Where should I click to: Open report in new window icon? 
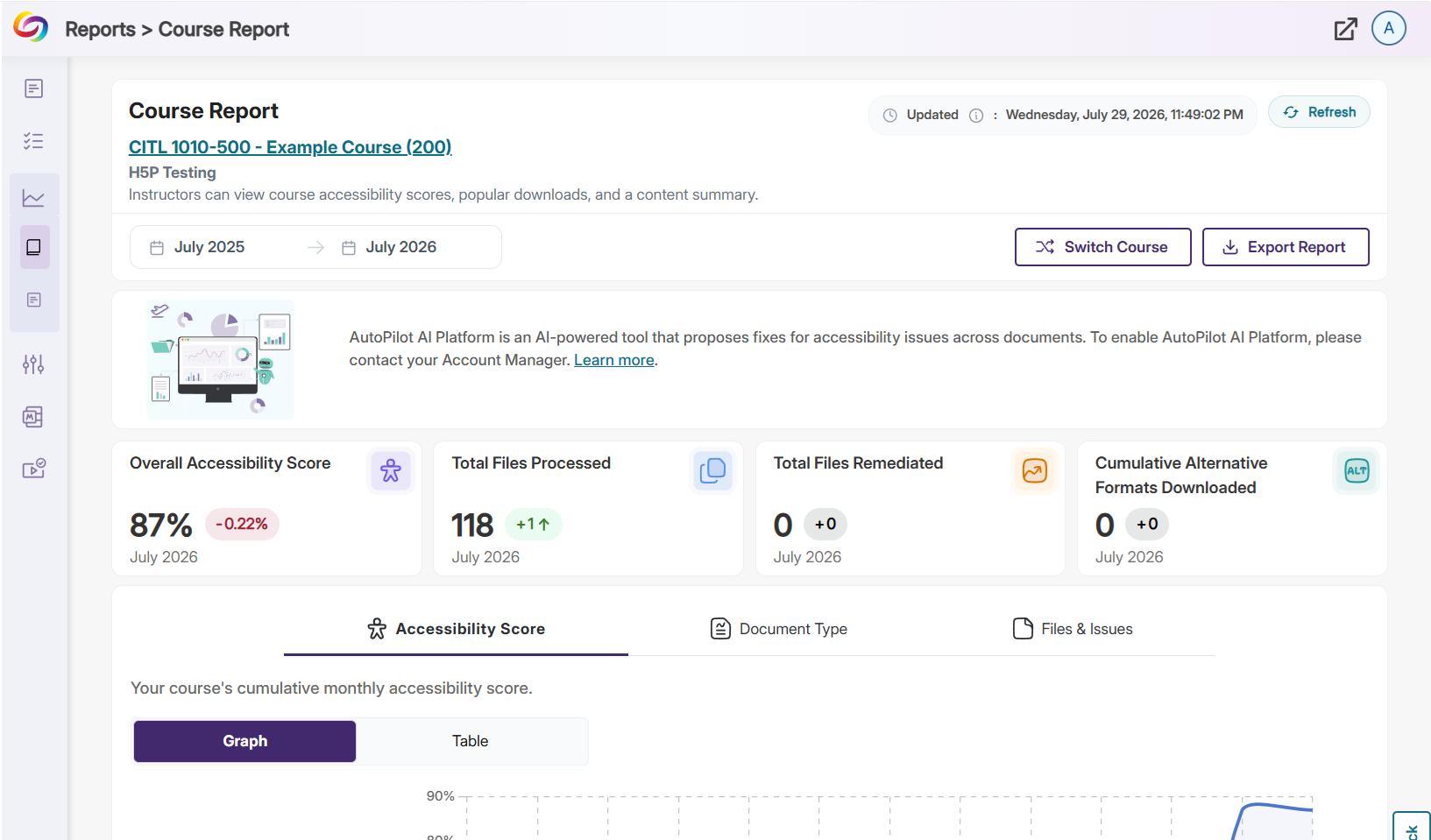[1345, 29]
